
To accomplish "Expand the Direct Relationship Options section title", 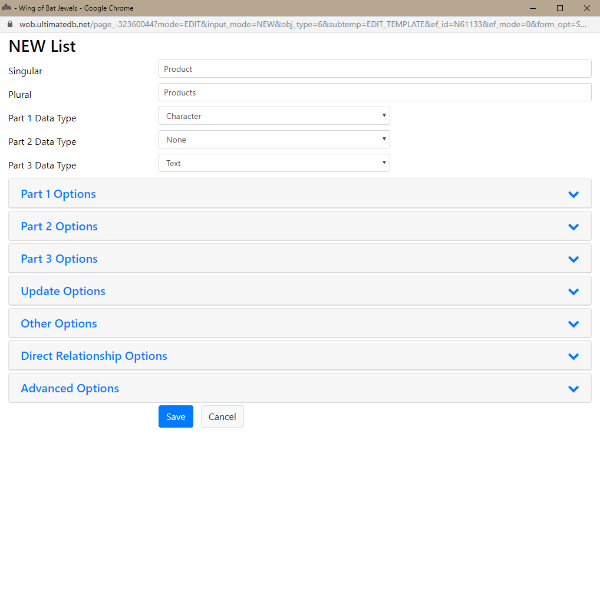I will (94, 356).
